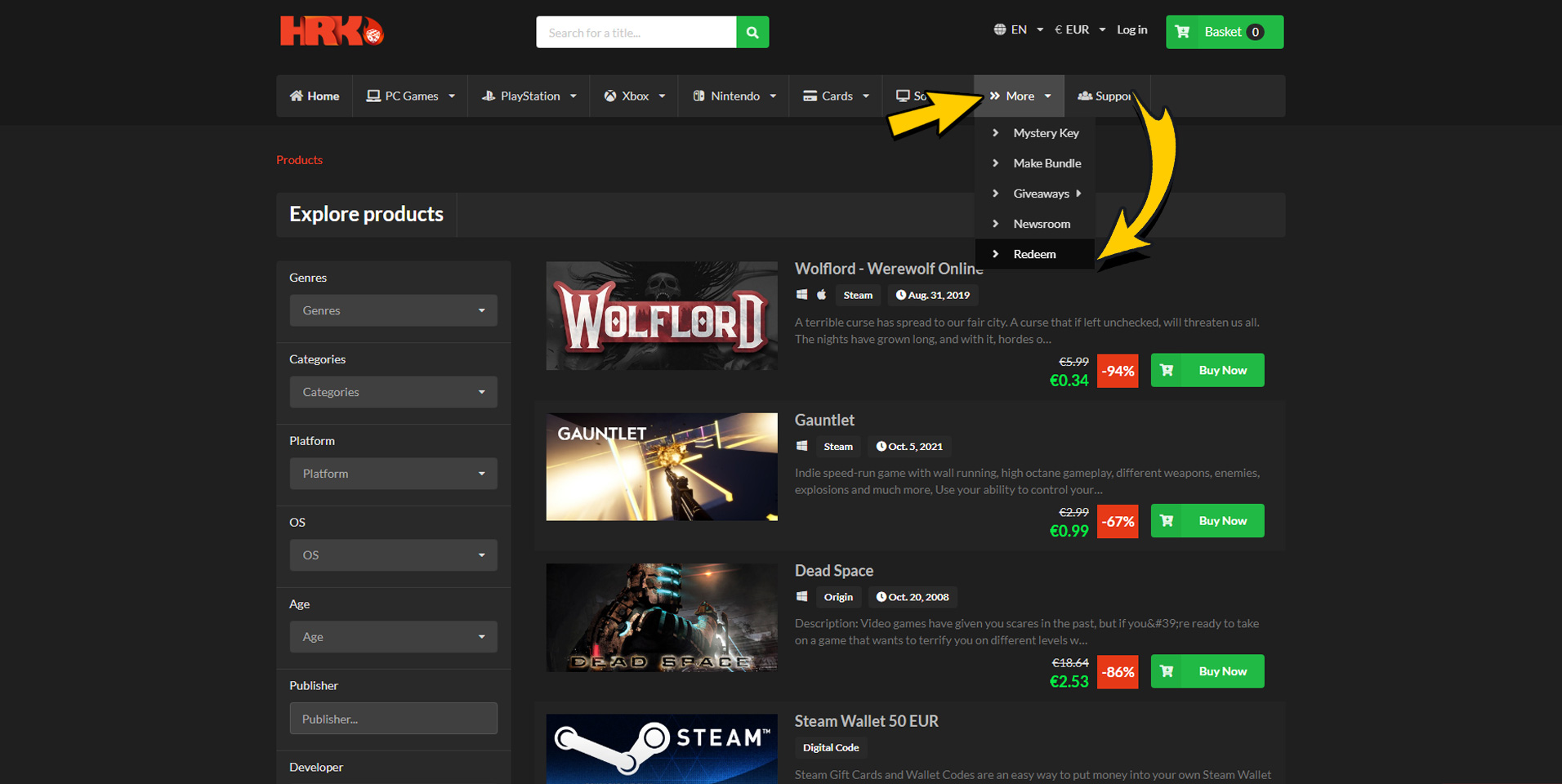The height and width of the screenshot is (784, 1562).
Task: Click the green search magnifier button
Action: 752,33
